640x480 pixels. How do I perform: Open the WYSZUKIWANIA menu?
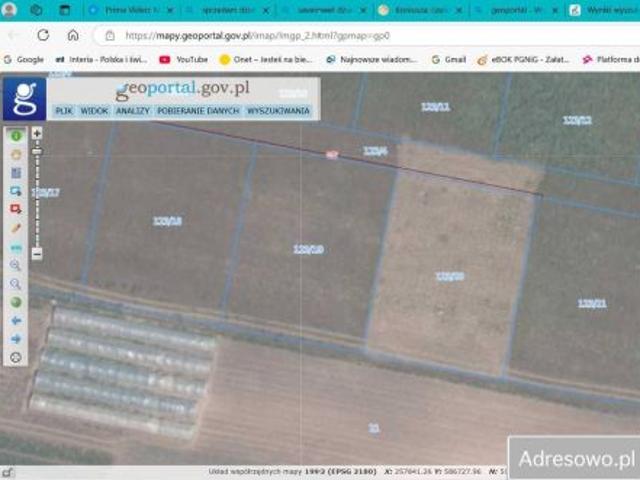point(277,111)
